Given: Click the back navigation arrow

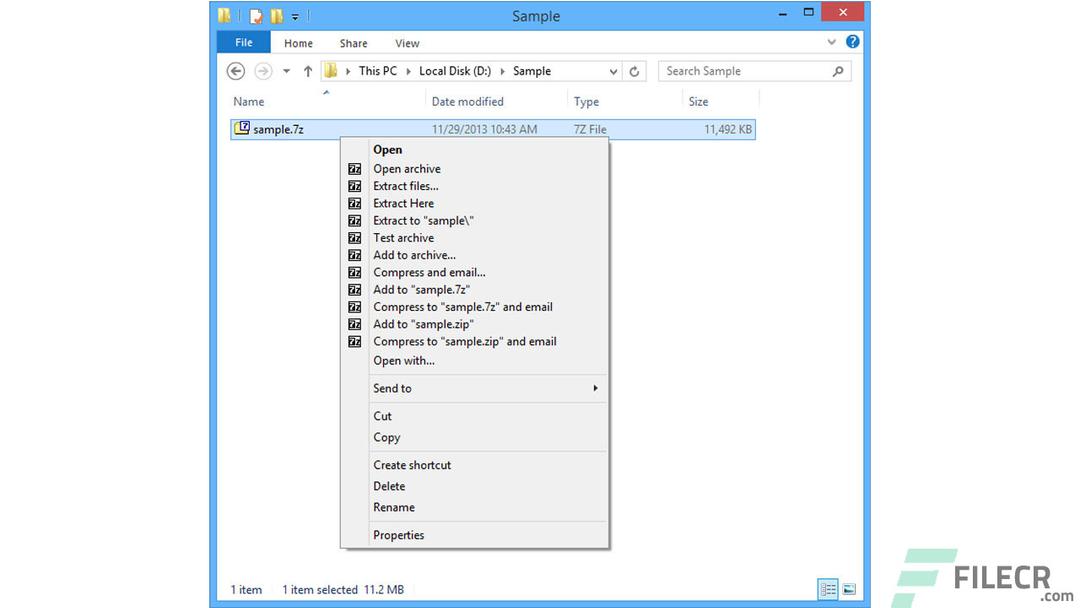Looking at the screenshot, I should (236, 71).
